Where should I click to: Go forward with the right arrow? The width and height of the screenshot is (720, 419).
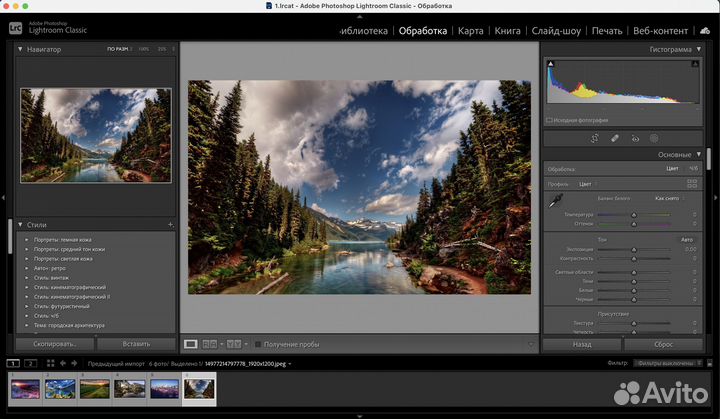pos(74,363)
